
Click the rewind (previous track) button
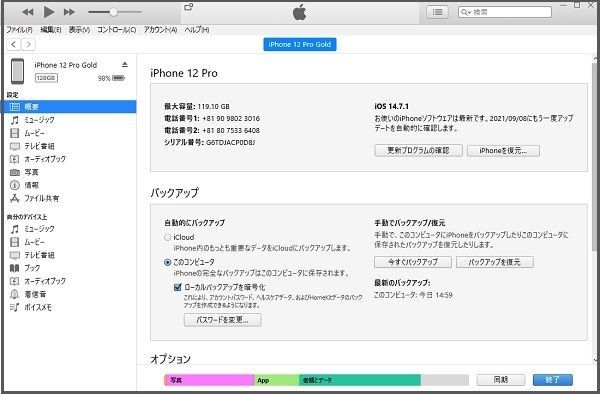(28, 12)
